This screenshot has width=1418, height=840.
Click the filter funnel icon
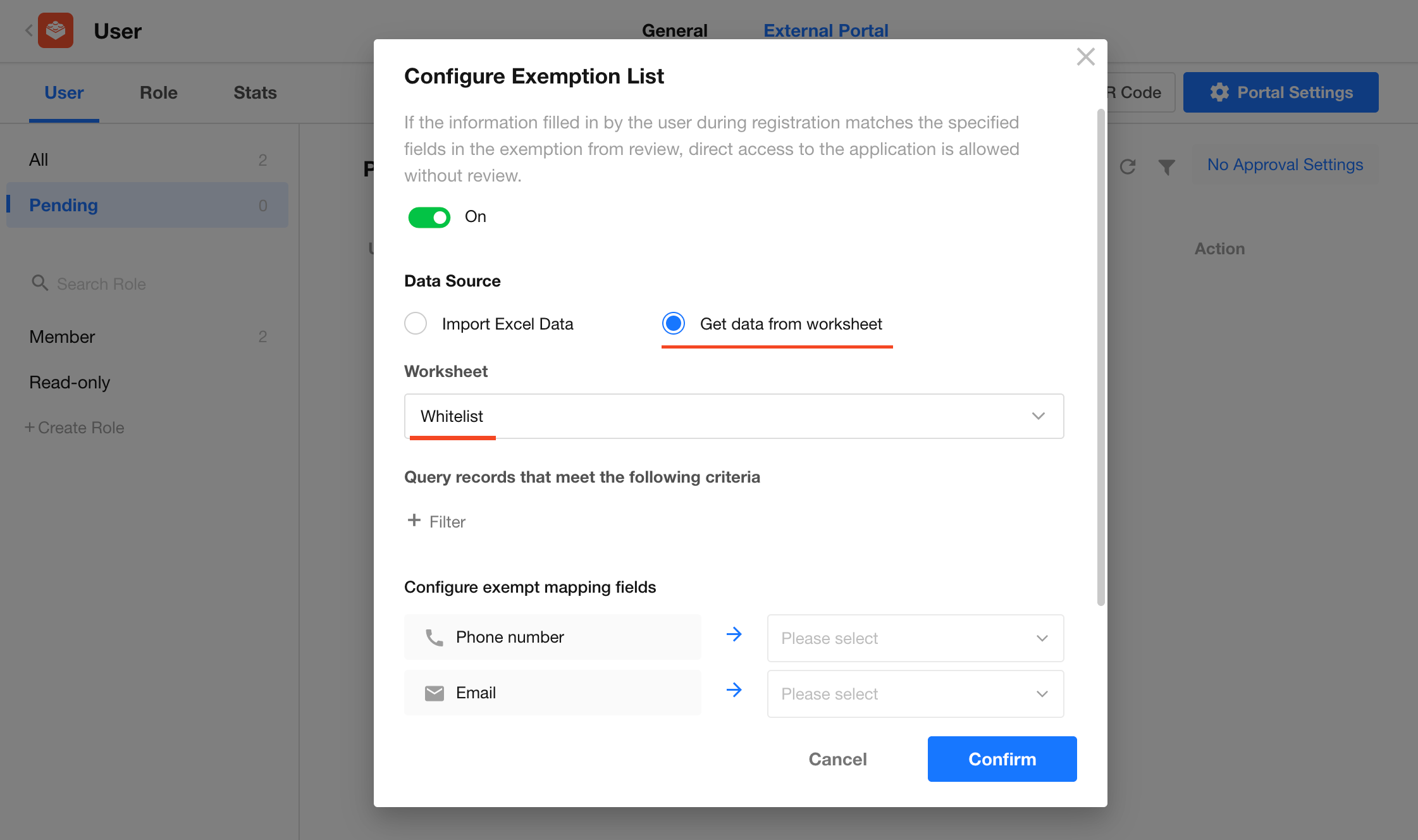[x=1166, y=167]
